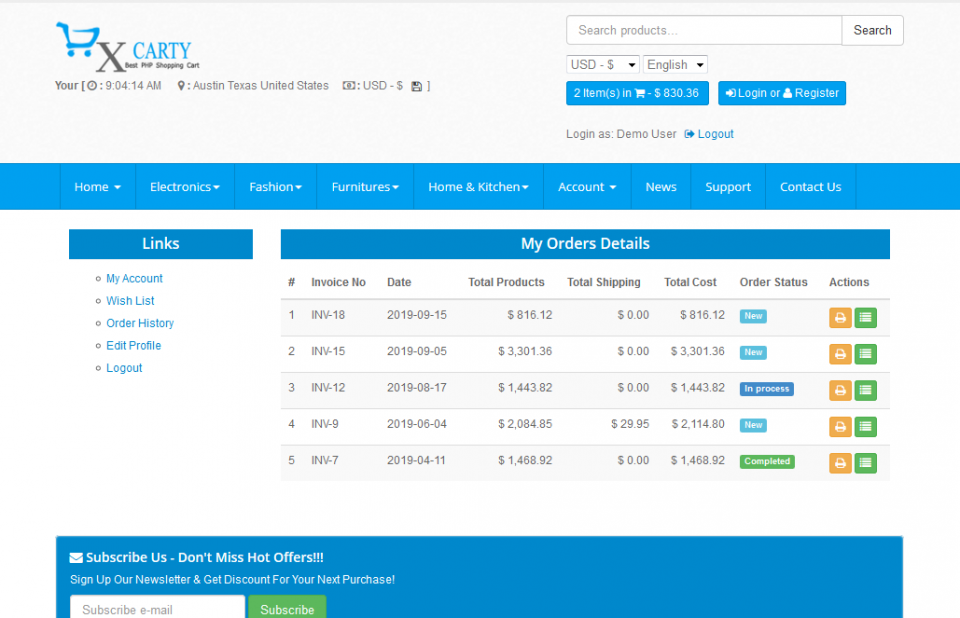
Task: Open Order History sidebar link
Action: (x=140, y=323)
